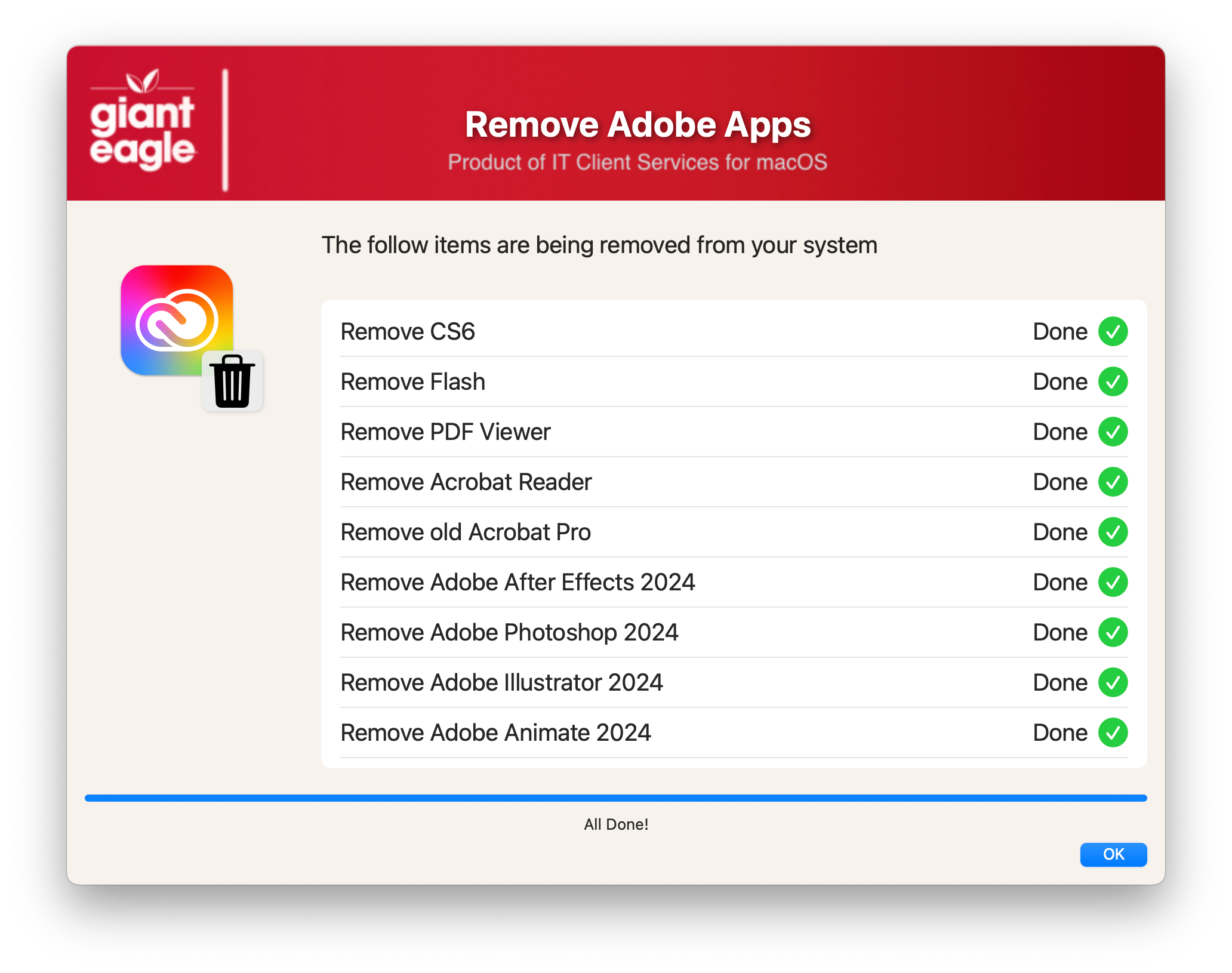Screen dimensions: 1232x973
Task: Click the Giant Eagle logo
Action: pyautogui.click(x=142, y=121)
